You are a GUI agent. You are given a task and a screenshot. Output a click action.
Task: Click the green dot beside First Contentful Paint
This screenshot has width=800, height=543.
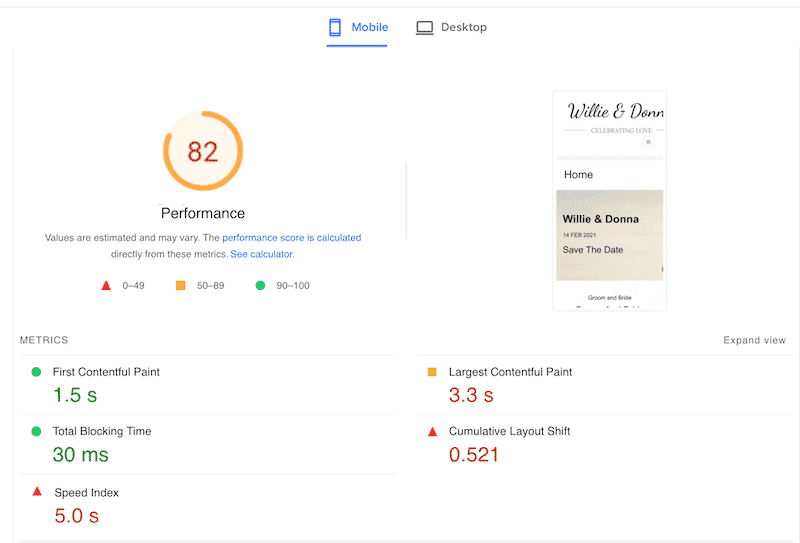tap(36, 372)
